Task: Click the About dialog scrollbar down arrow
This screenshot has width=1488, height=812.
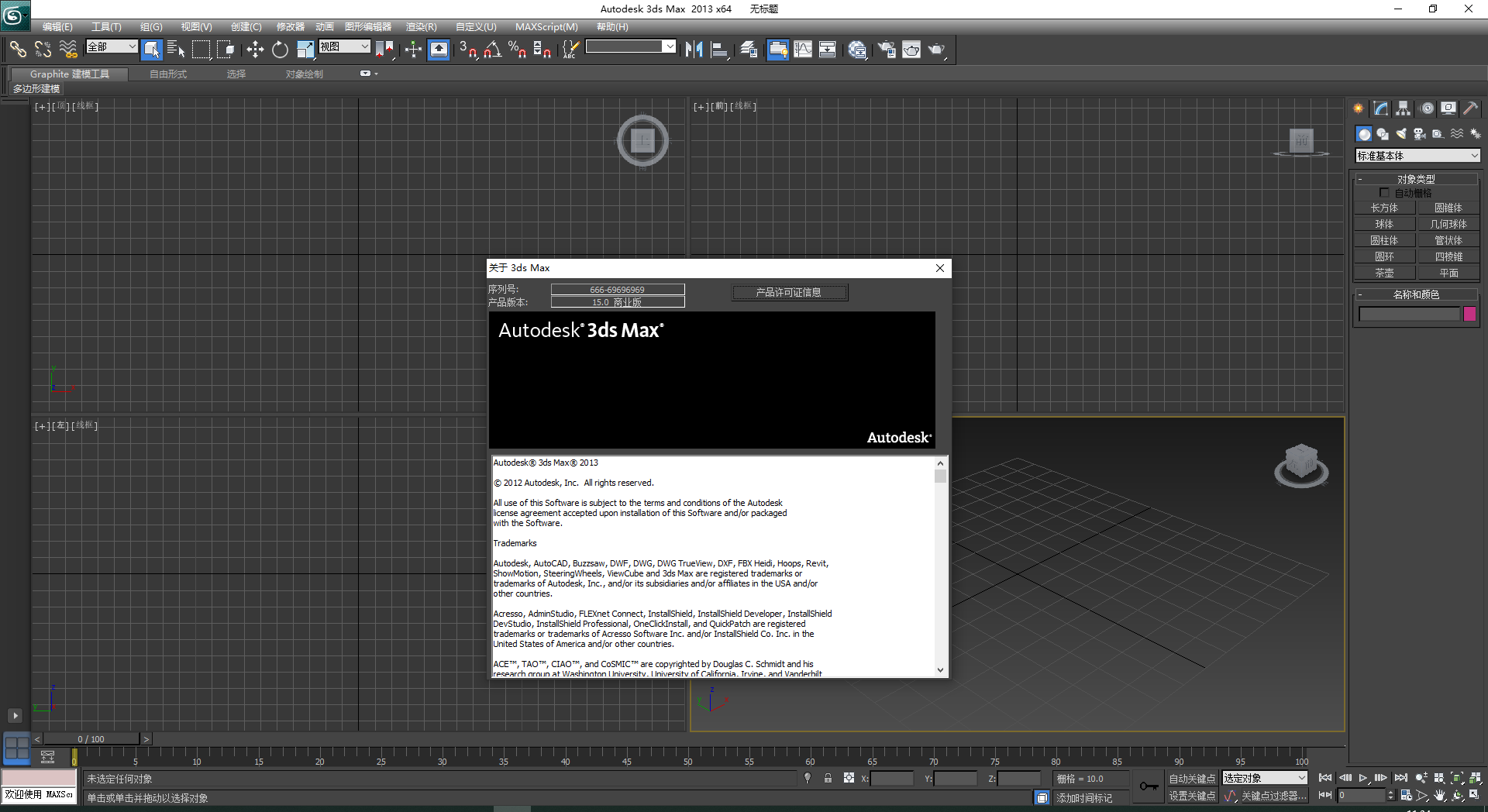Action: pyautogui.click(x=940, y=670)
